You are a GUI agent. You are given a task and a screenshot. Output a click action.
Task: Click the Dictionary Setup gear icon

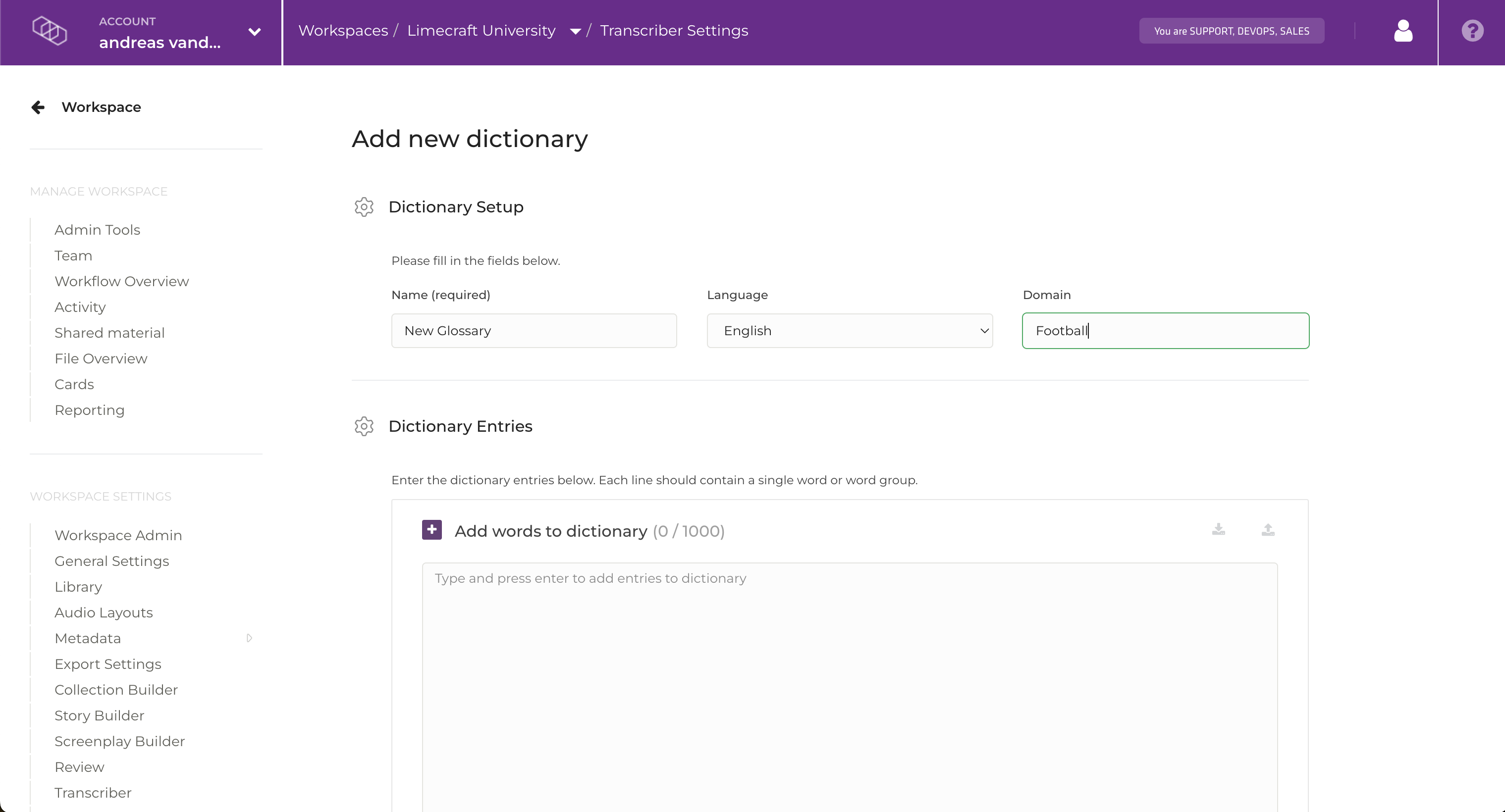[x=364, y=207]
